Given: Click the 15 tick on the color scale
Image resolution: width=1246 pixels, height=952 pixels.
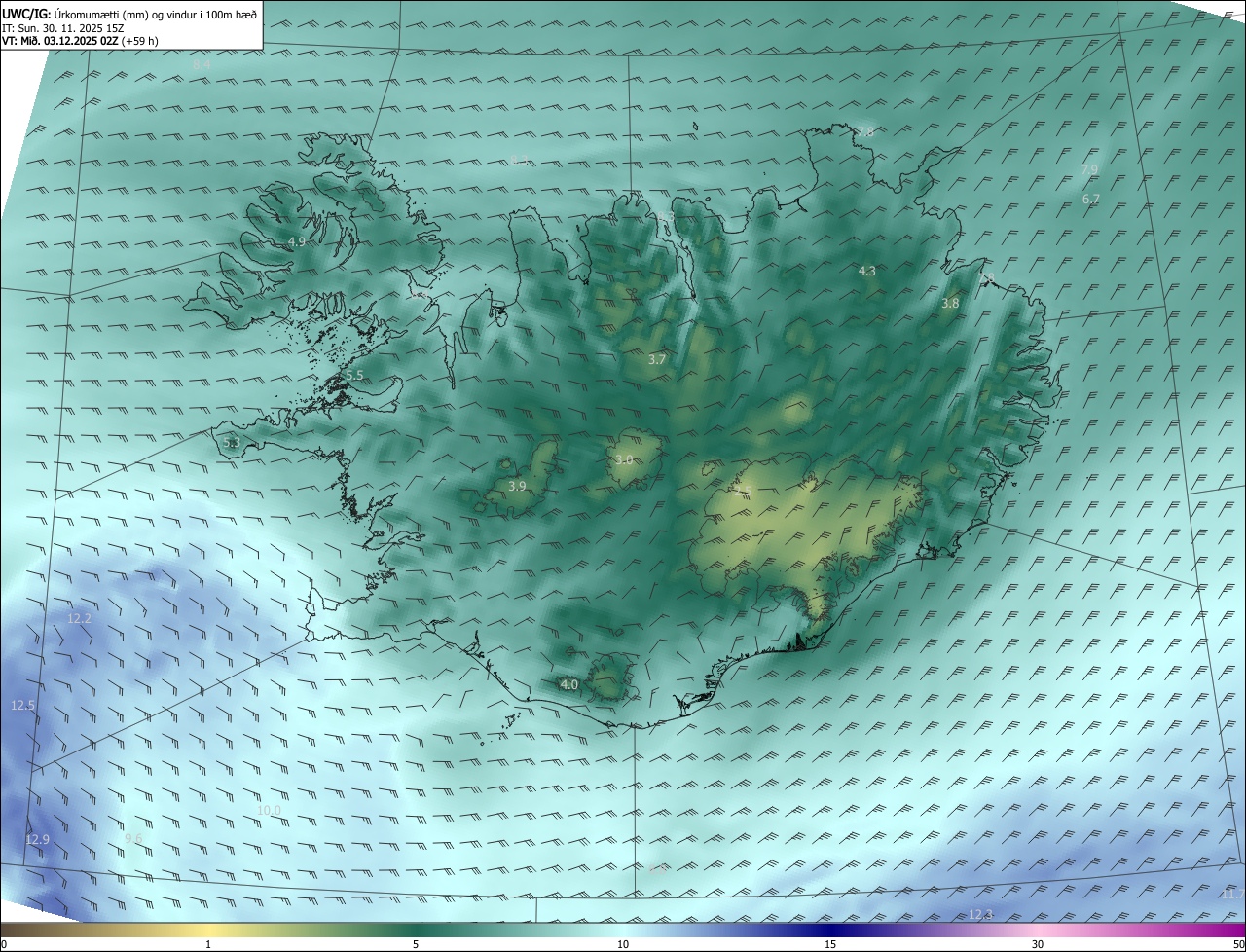Looking at the screenshot, I should click(x=830, y=944).
